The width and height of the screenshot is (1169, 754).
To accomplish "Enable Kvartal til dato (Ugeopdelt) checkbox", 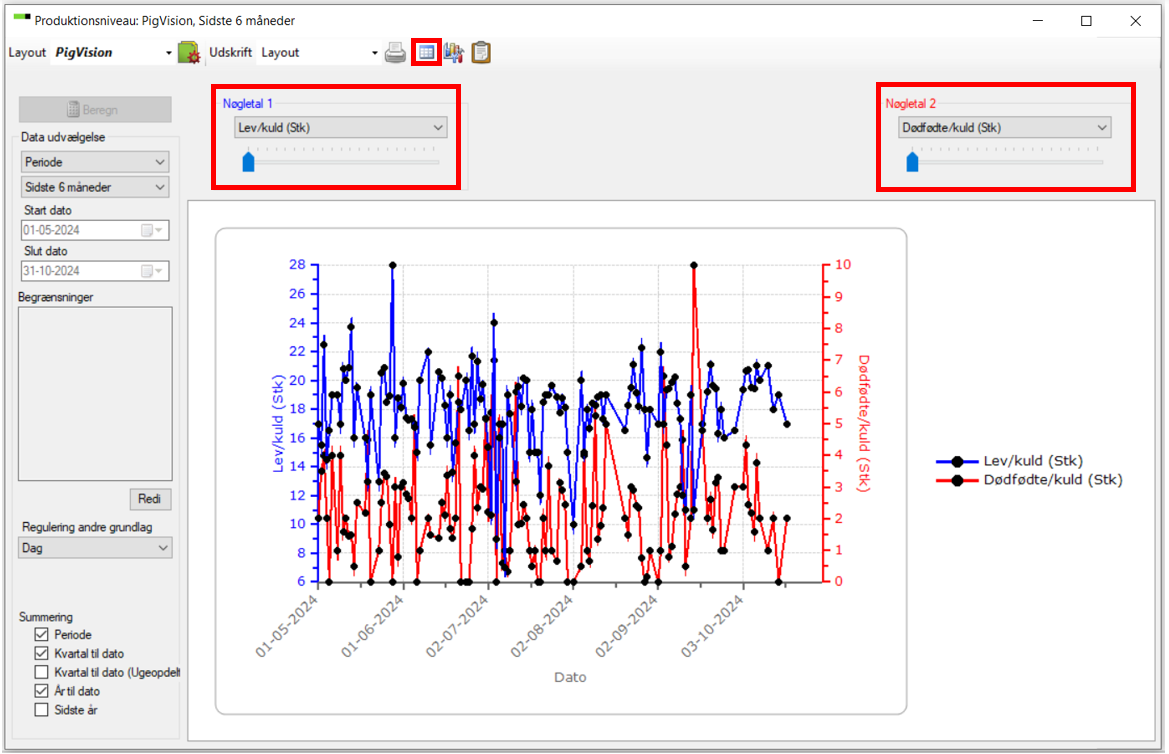I will (x=42, y=672).
